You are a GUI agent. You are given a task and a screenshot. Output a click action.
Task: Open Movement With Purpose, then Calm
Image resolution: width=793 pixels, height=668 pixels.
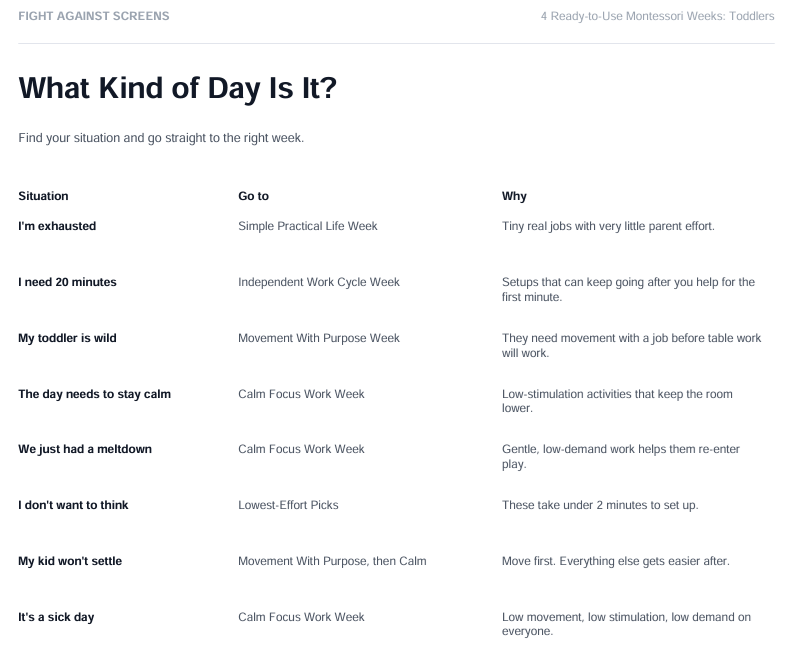click(332, 561)
